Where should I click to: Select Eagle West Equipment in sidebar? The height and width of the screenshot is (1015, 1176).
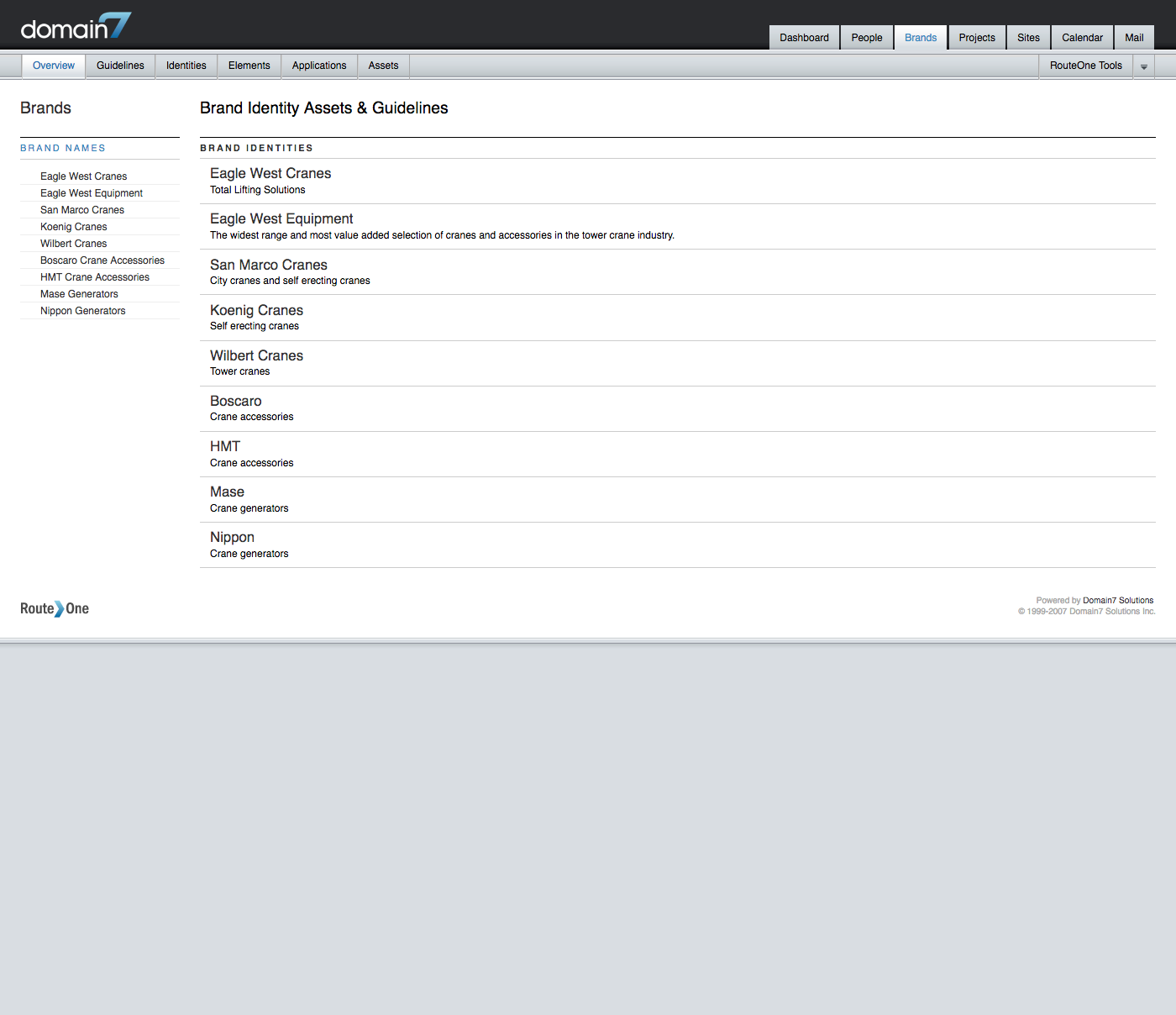(x=92, y=193)
